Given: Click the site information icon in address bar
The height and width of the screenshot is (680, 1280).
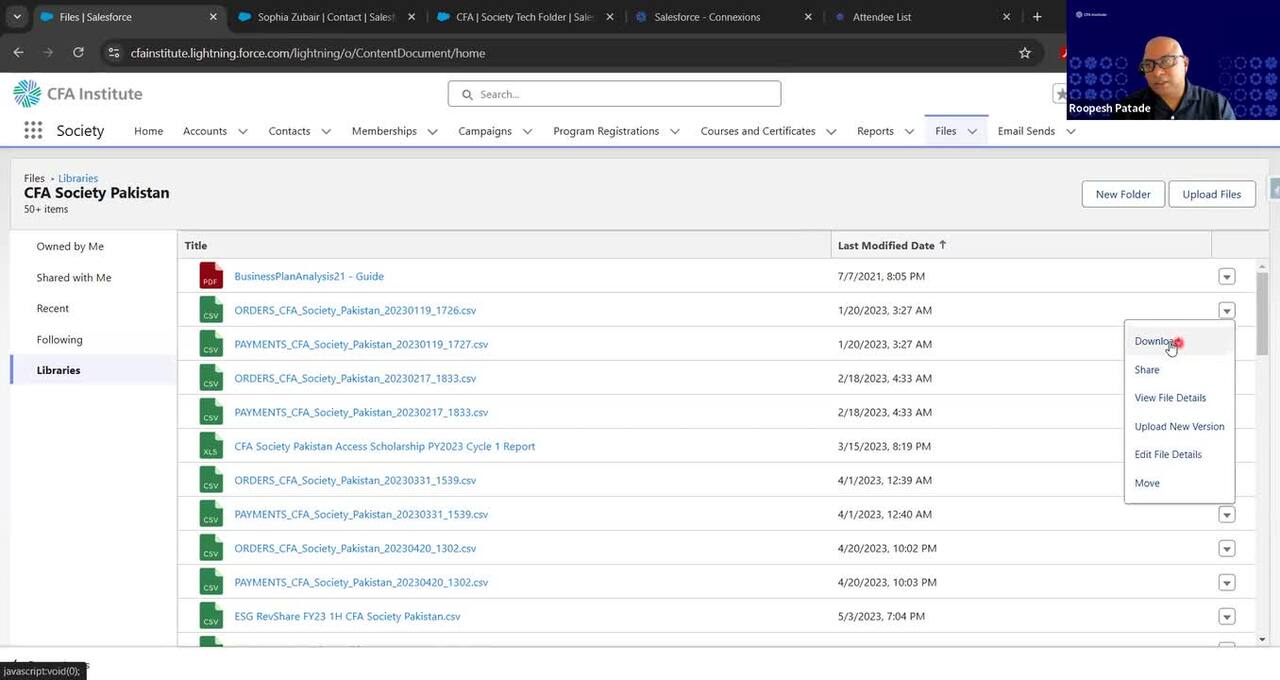Looking at the screenshot, I should click(x=114, y=53).
